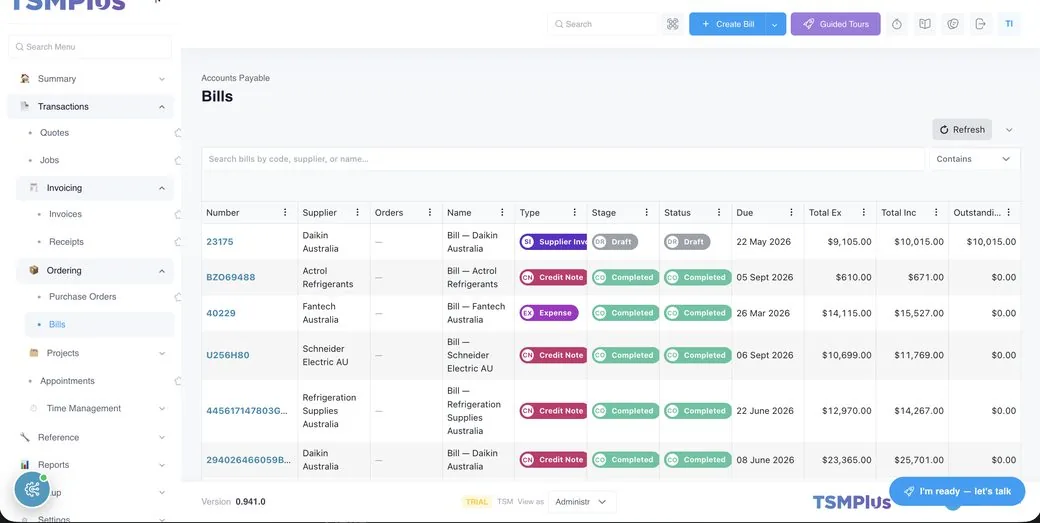This screenshot has height=523, width=1040.
Task: Pin the Receipts menu item
Action: [x=178, y=242]
